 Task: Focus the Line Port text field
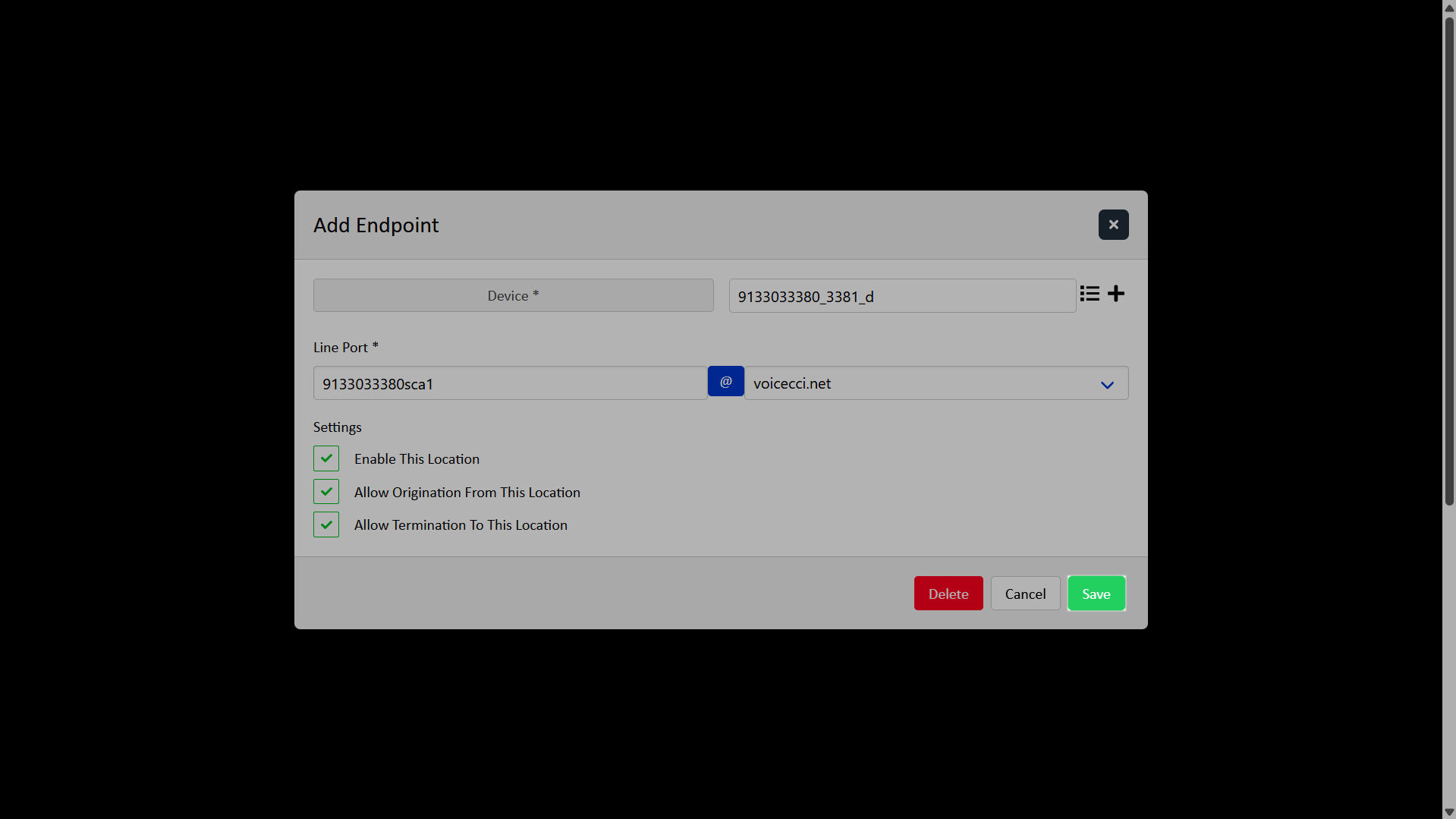510,383
